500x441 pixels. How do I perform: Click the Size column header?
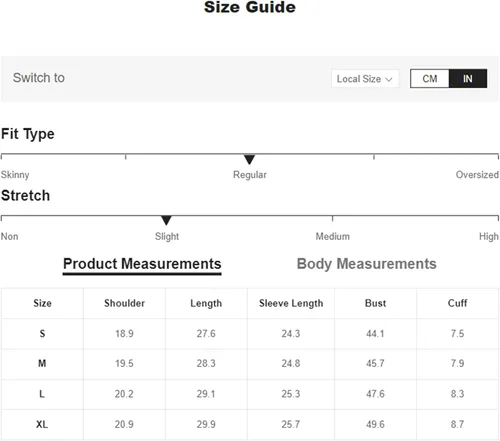point(42,303)
